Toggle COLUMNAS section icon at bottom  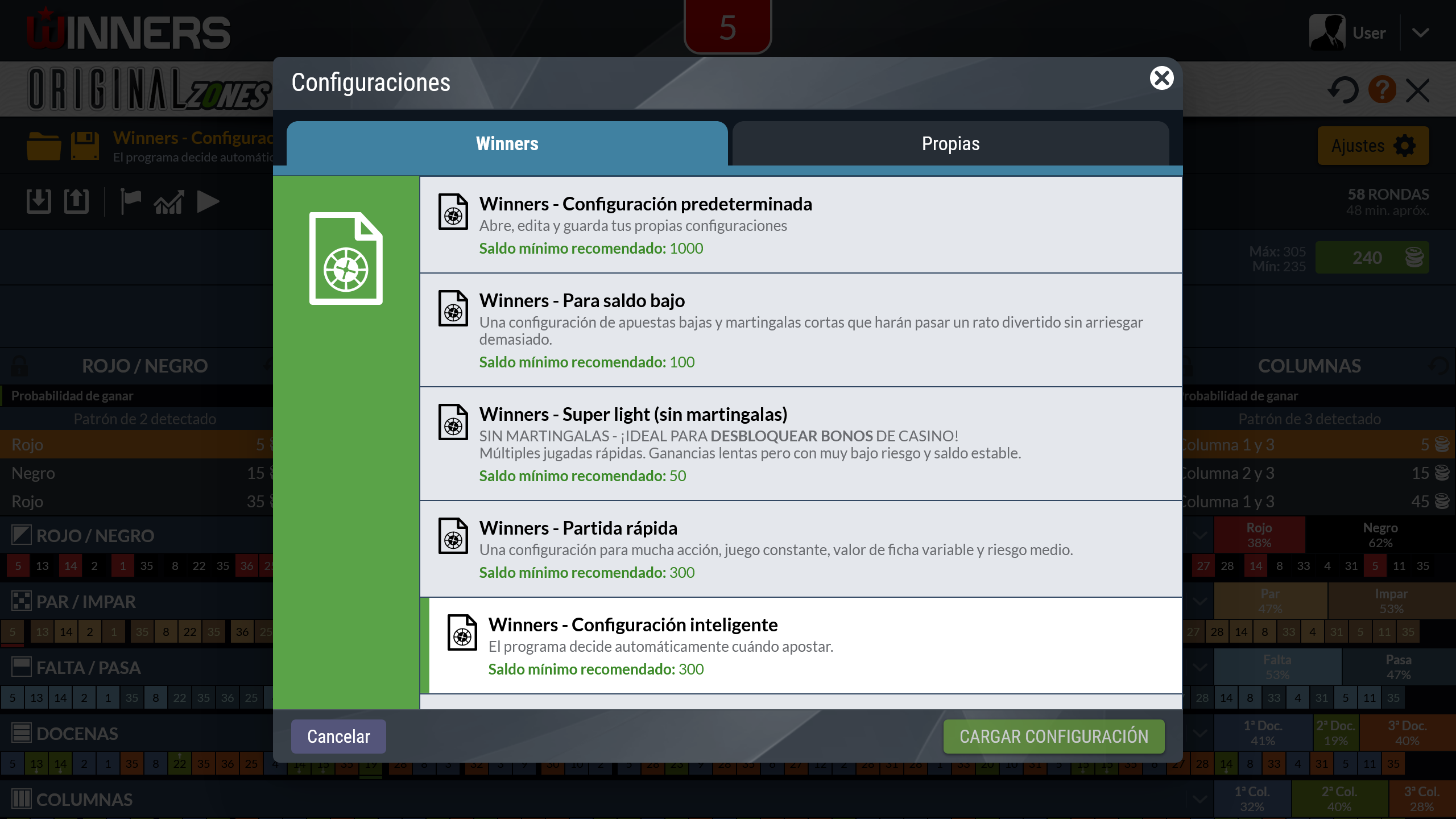tap(21, 799)
